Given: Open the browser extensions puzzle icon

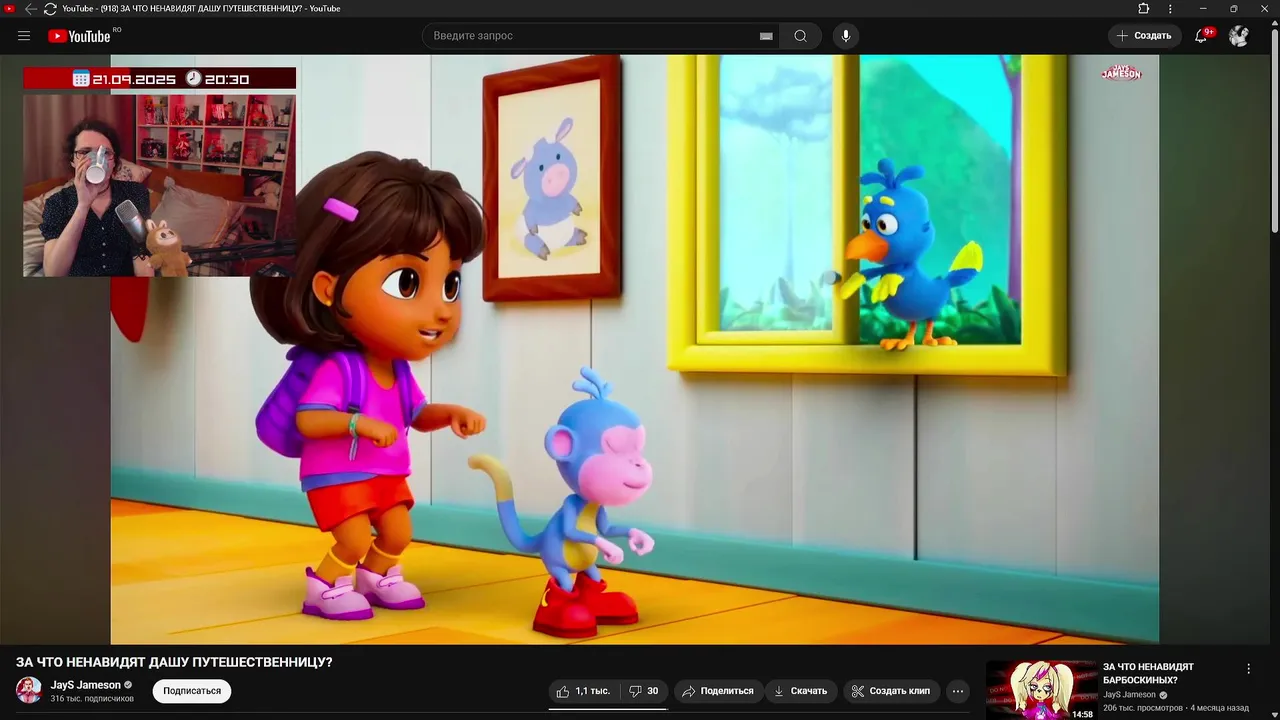Looking at the screenshot, I should (1144, 9).
